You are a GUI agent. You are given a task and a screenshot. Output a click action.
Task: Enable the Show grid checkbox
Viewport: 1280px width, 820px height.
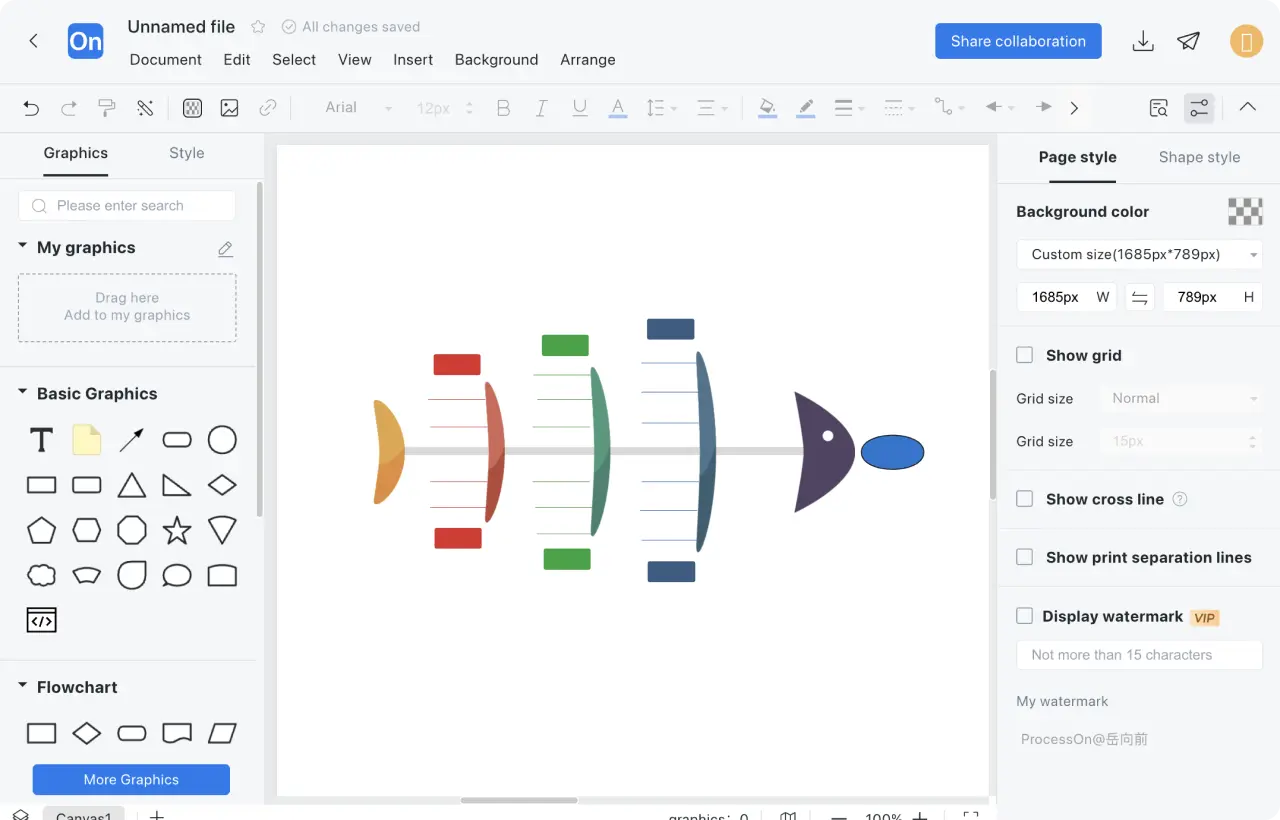pos(1025,355)
